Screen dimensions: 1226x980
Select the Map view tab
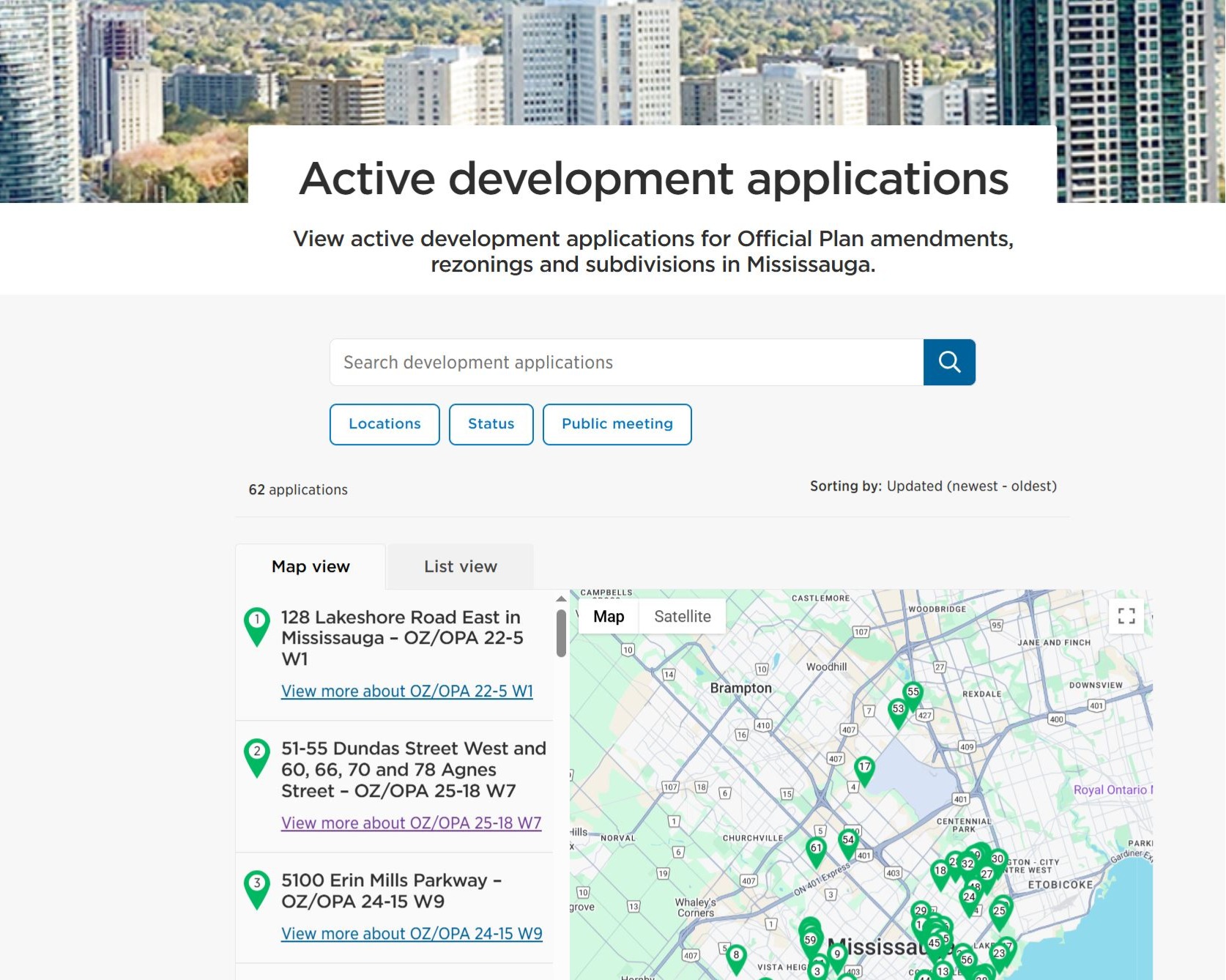tap(311, 566)
